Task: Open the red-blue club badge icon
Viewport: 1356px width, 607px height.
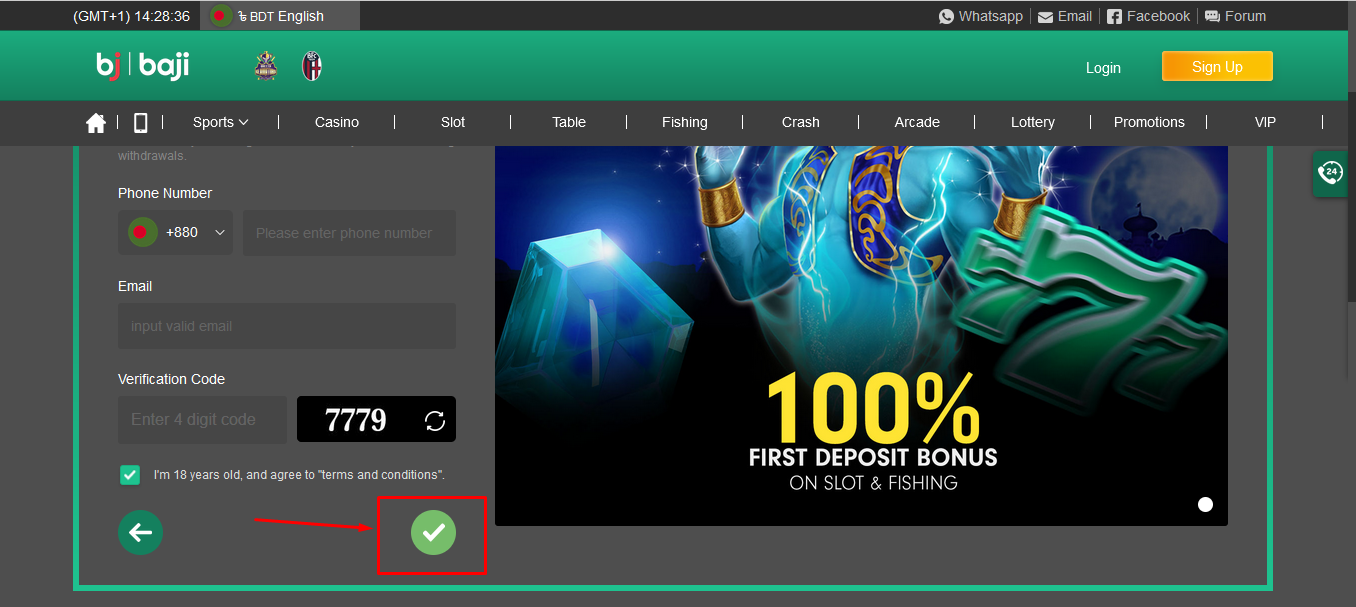Action: [x=312, y=66]
